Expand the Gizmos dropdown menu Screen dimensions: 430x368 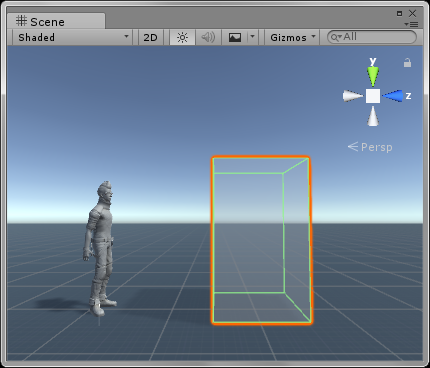coord(292,37)
